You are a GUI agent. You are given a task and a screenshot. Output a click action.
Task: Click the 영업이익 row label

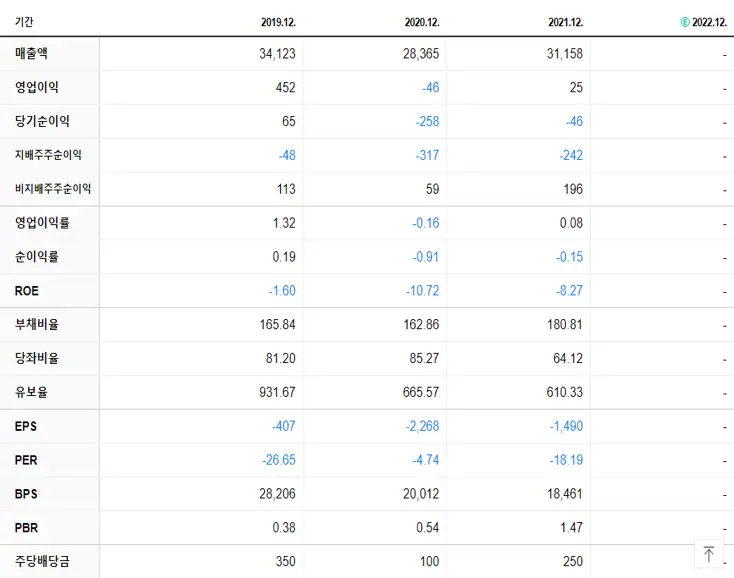click(37, 87)
